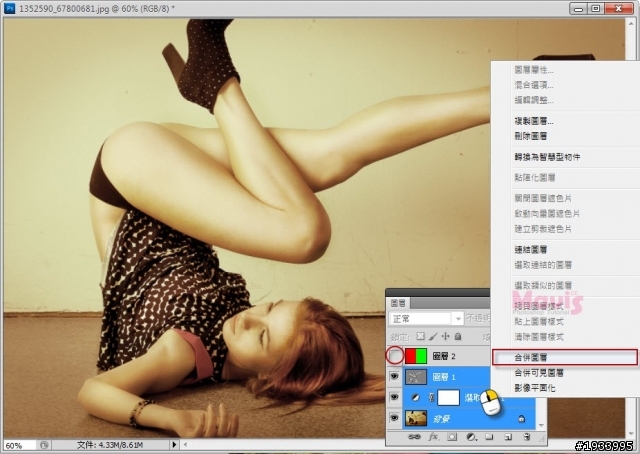Click the link layers chain icon in the panel footer
The image size is (640, 454).
click(414, 437)
